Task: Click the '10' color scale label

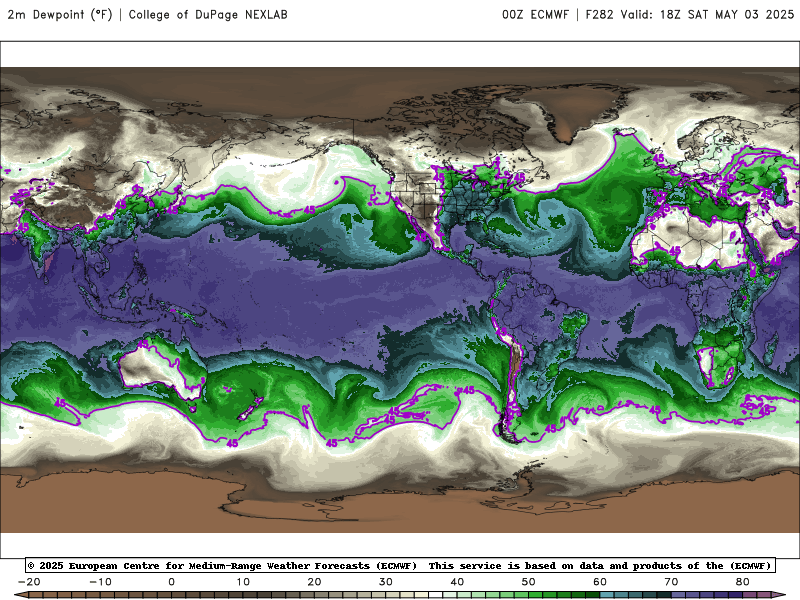Action: tap(243, 582)
